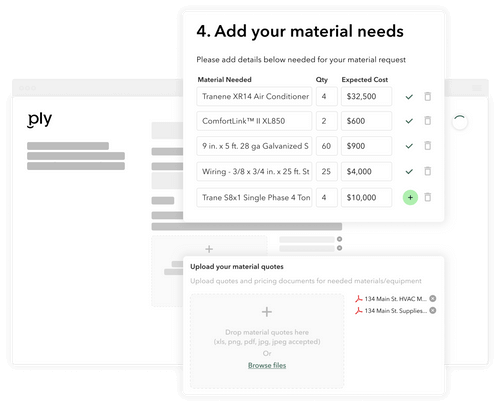Click trash icon for ComfortLink II XL850

(x=427, y=120)
